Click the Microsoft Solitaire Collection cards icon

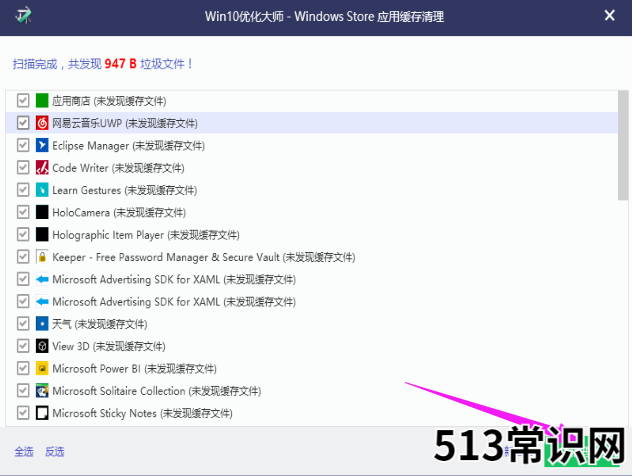(42, 390)
